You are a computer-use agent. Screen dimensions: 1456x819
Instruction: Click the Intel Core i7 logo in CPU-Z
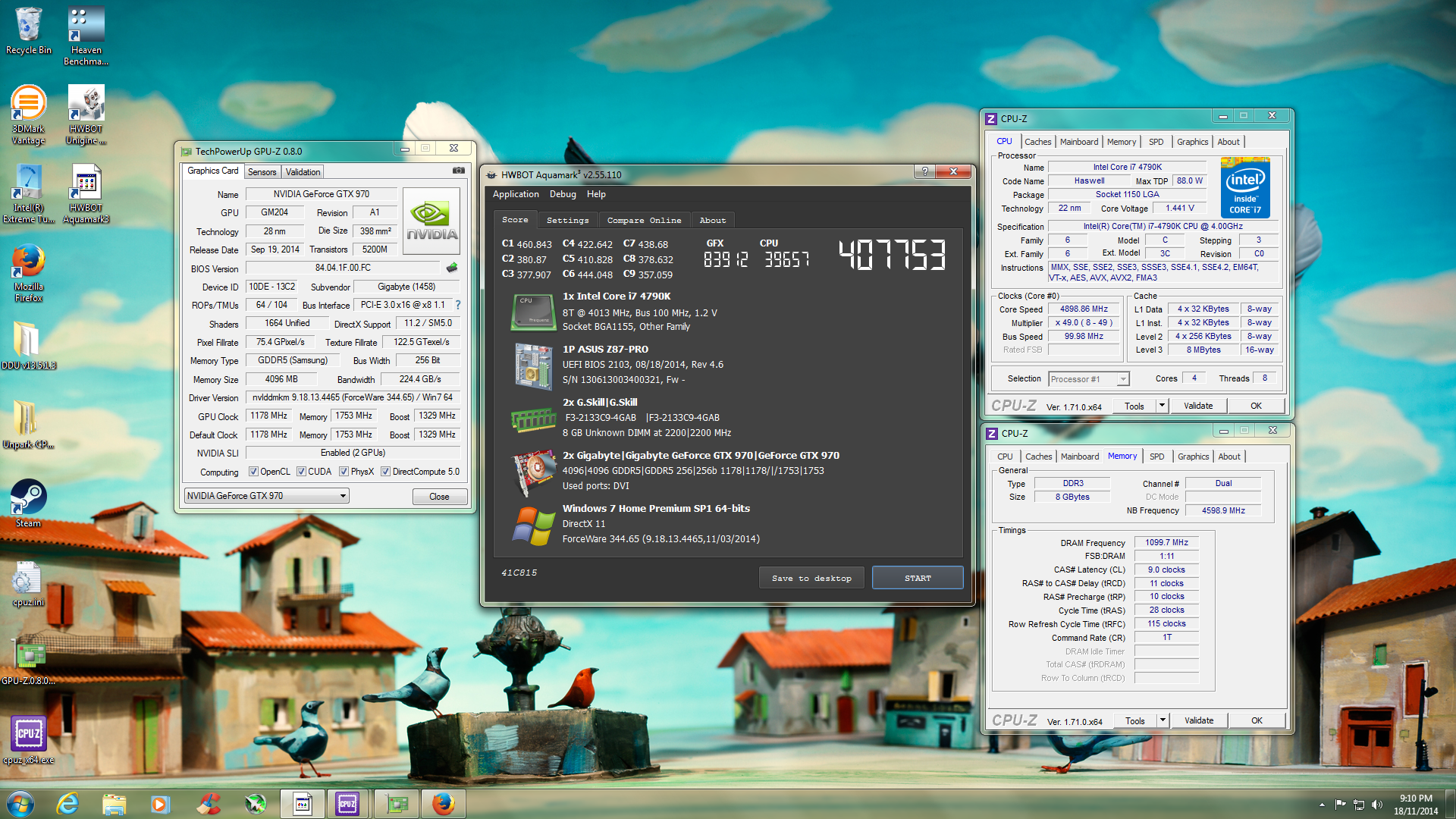[x=1245, y=188]
